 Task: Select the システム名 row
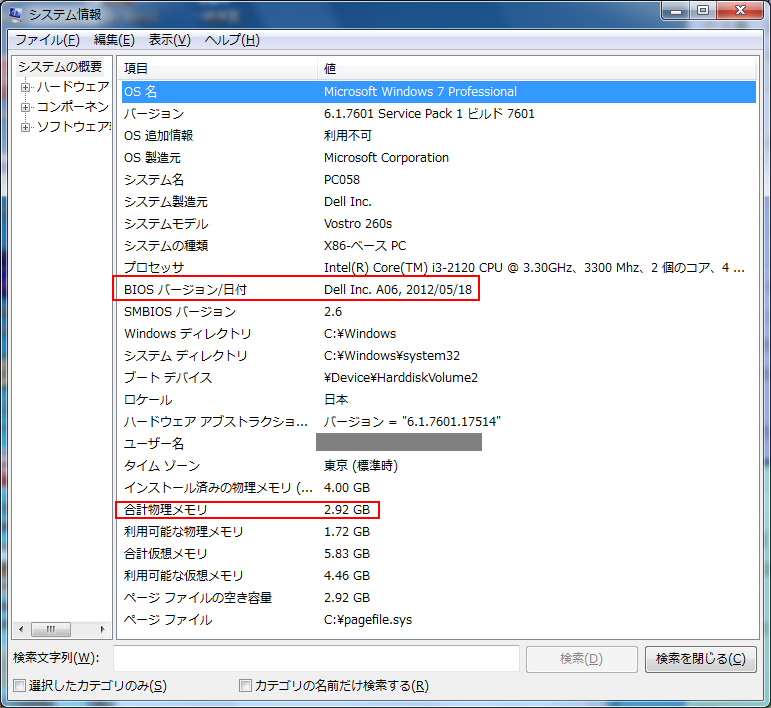click(439, 180)
